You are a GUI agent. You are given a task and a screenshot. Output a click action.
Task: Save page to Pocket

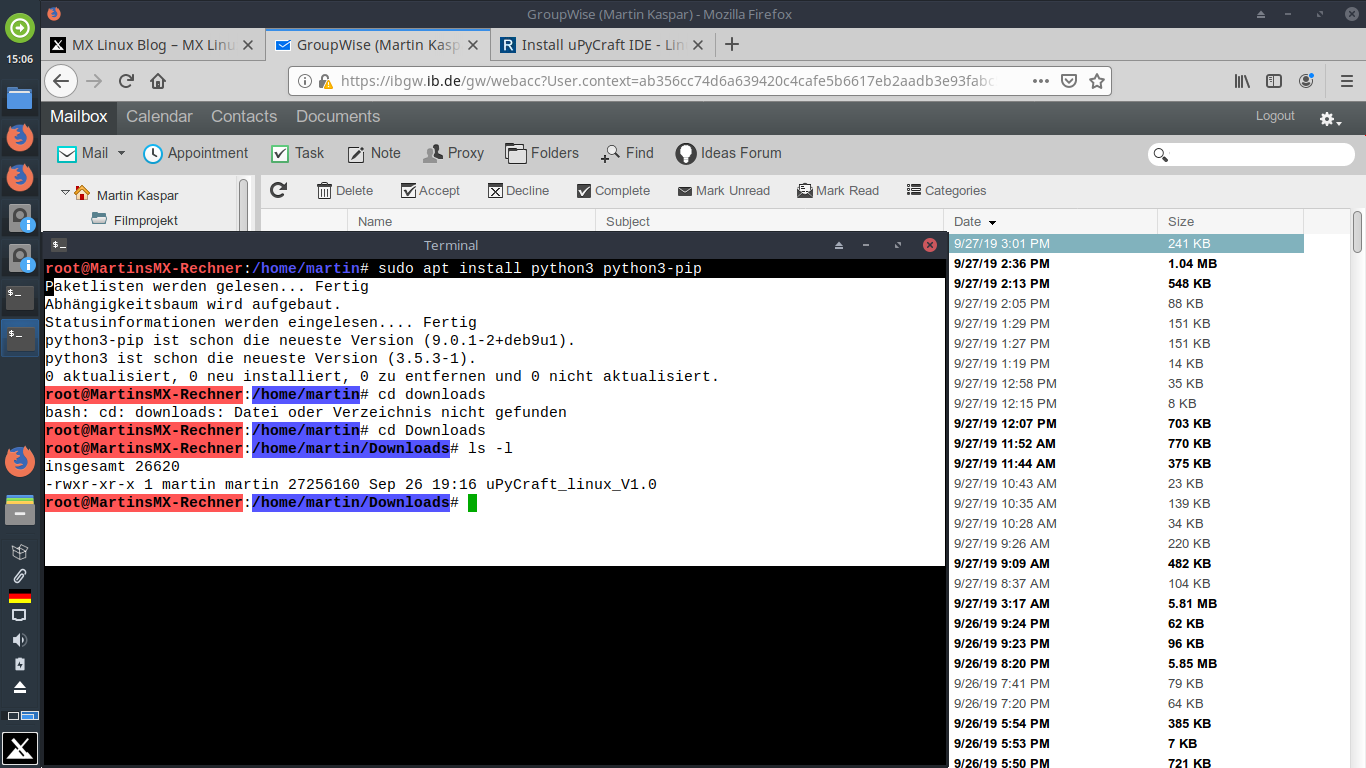pyautogui.click(x=1069, y=81)
